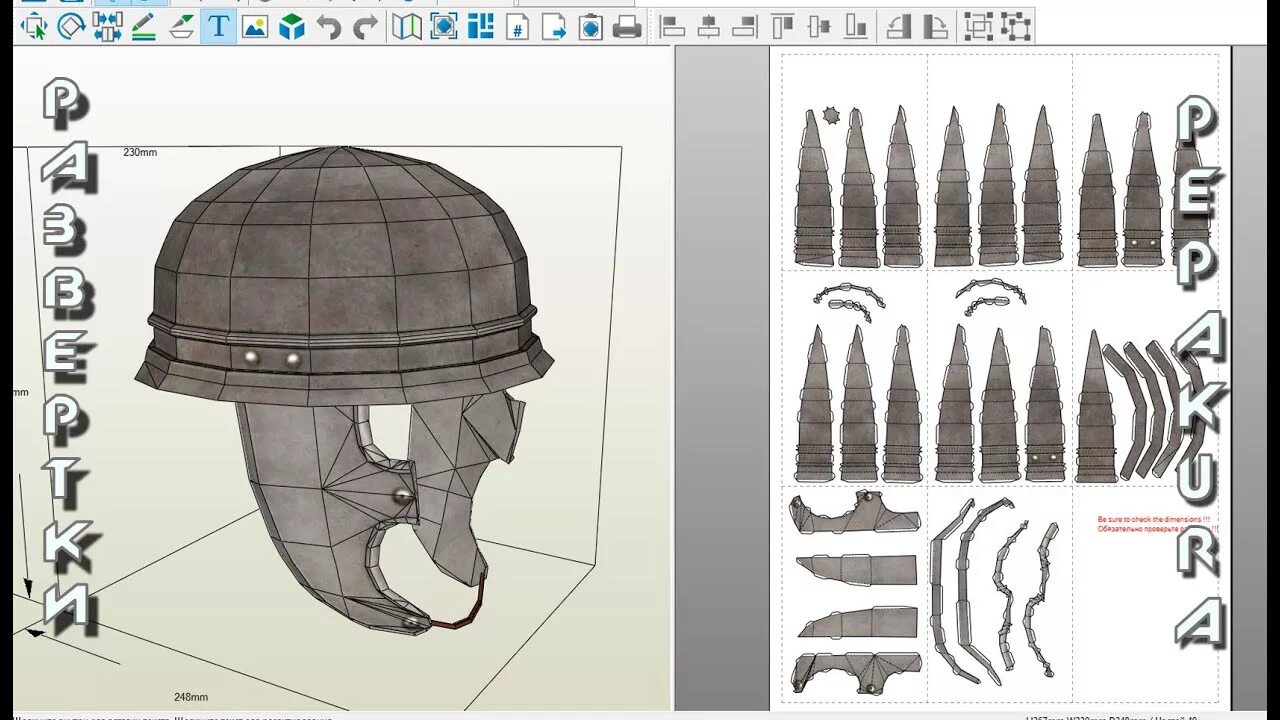The image size is (1280, 720).
Task: Click the page number icon
Action: [517, 27]
